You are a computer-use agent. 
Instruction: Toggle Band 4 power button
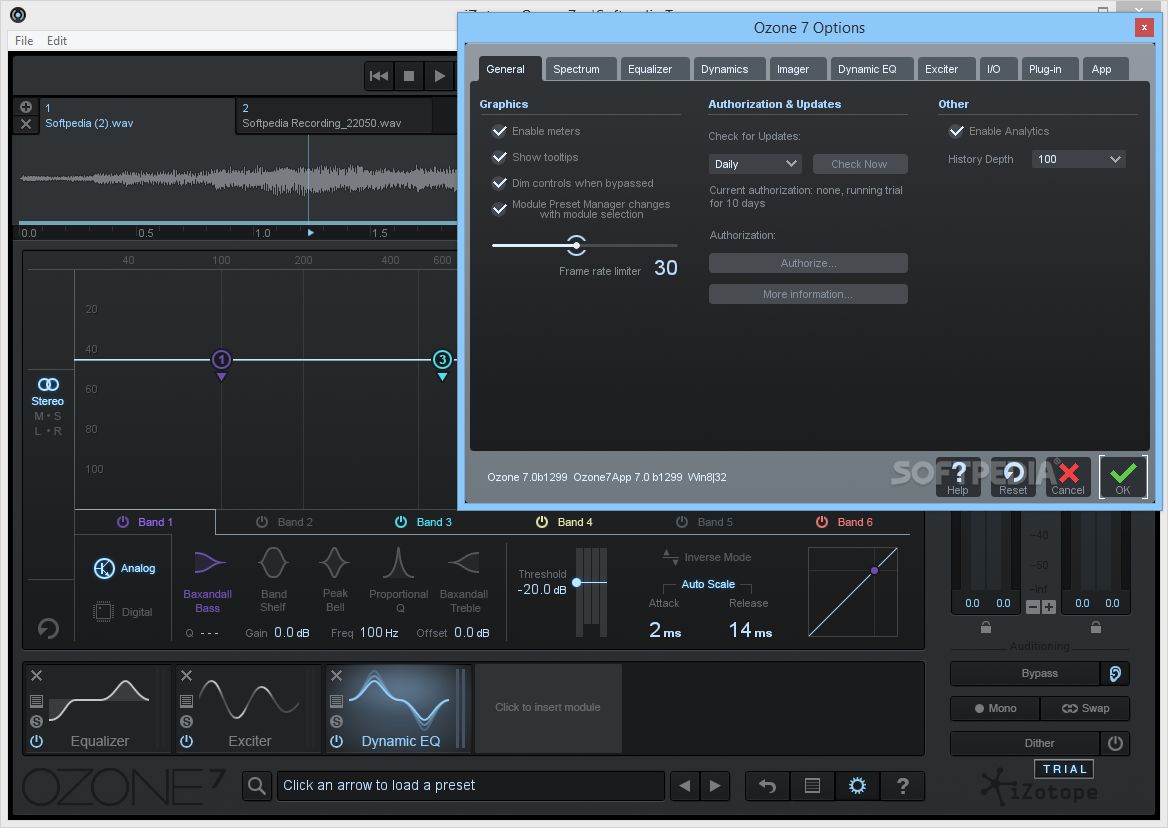pos(542,522)
